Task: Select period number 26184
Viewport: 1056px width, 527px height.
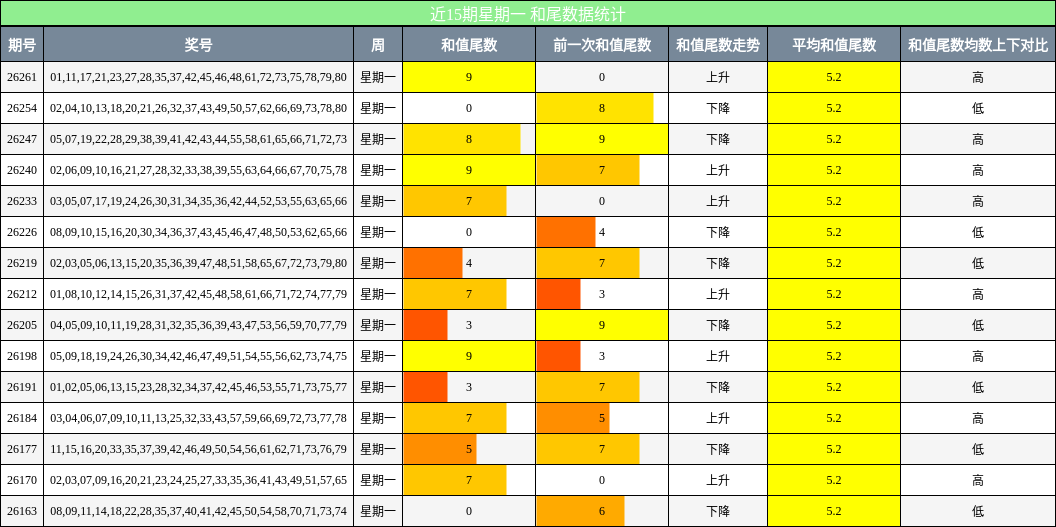Action: click(22, 418)
